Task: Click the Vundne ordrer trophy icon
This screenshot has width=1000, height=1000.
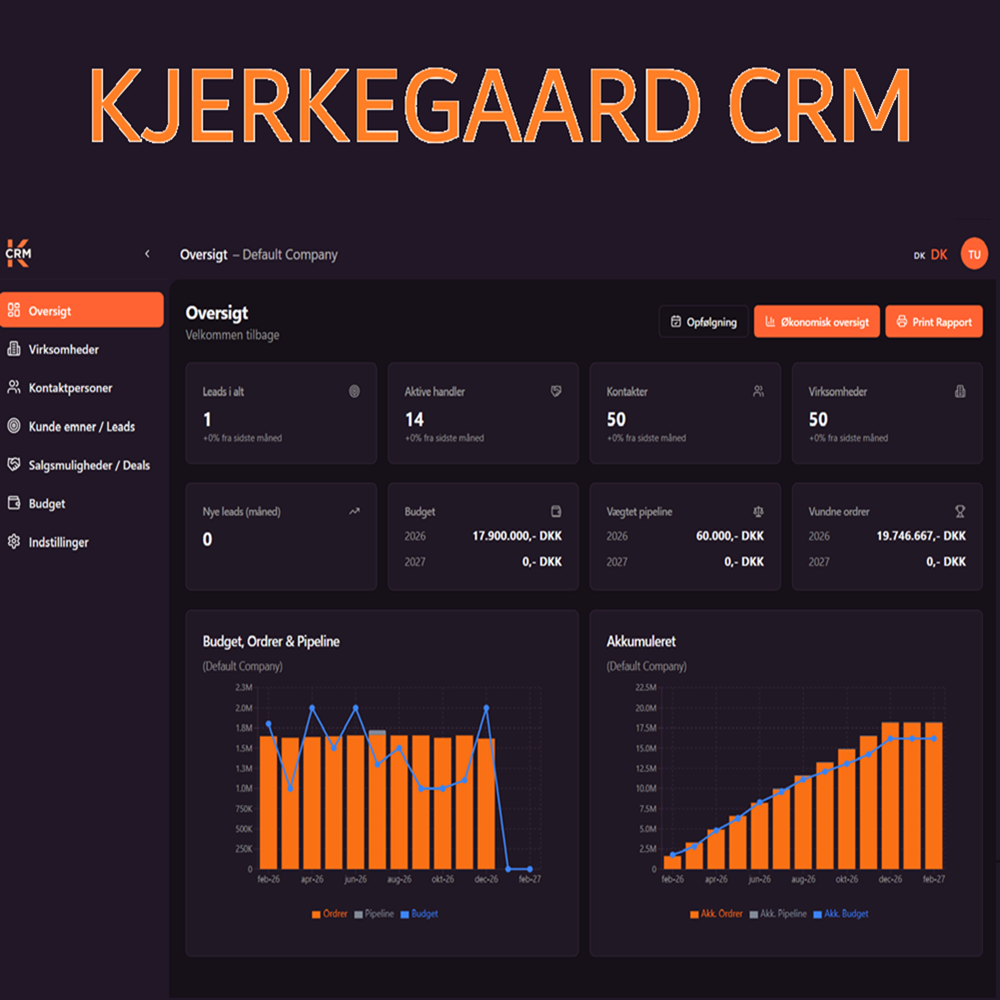Action: pos(960,511)
